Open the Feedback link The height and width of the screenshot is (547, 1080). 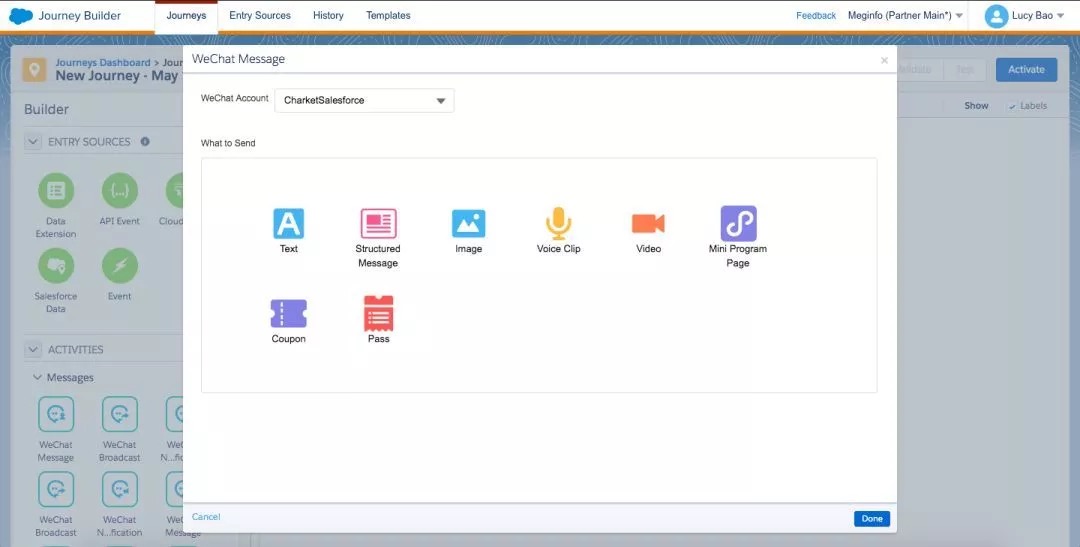click(x=816, y=15)
